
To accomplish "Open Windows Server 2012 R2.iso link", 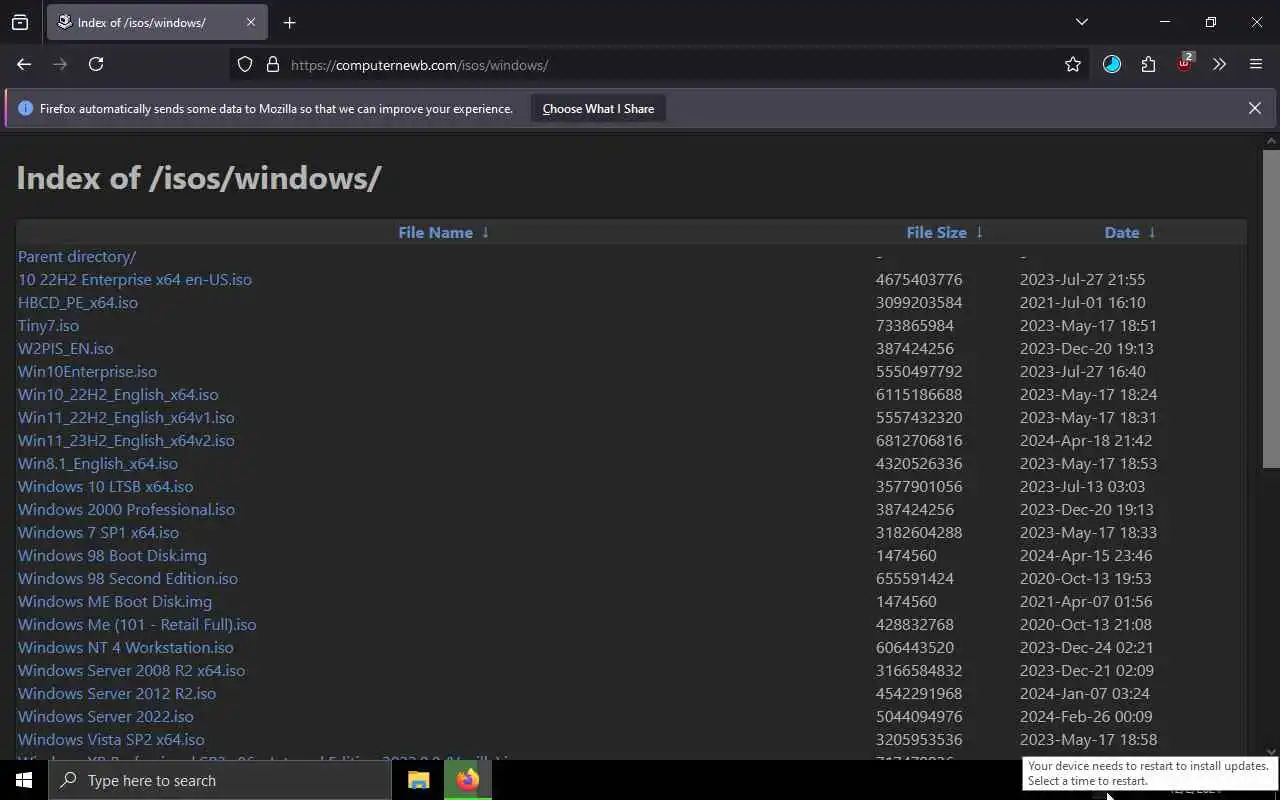I will [x=117, y=694].
